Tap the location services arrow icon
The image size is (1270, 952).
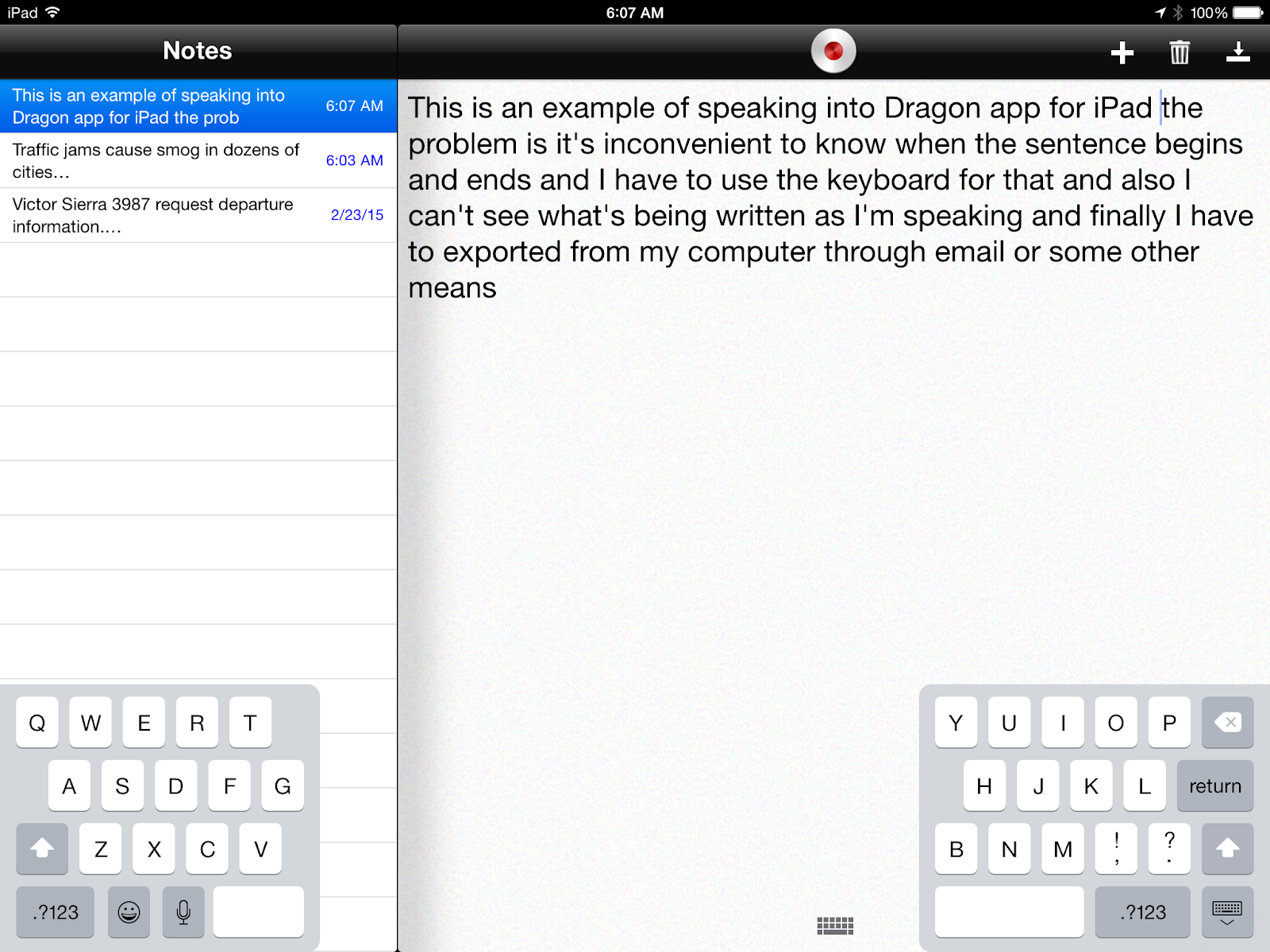point(1160,13)
